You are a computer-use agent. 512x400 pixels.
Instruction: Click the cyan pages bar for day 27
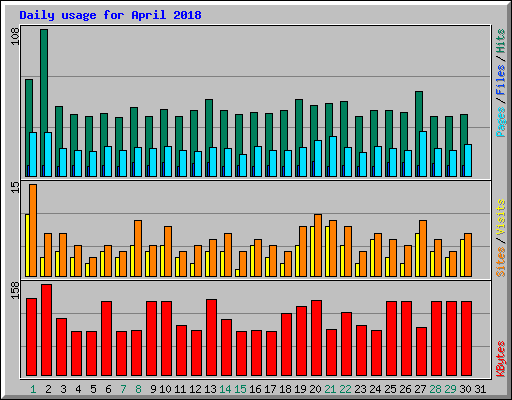[423, 154]
